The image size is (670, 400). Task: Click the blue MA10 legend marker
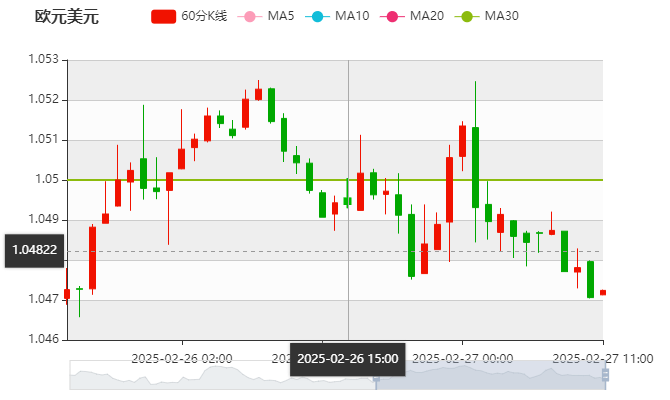[x=316, y=16]
